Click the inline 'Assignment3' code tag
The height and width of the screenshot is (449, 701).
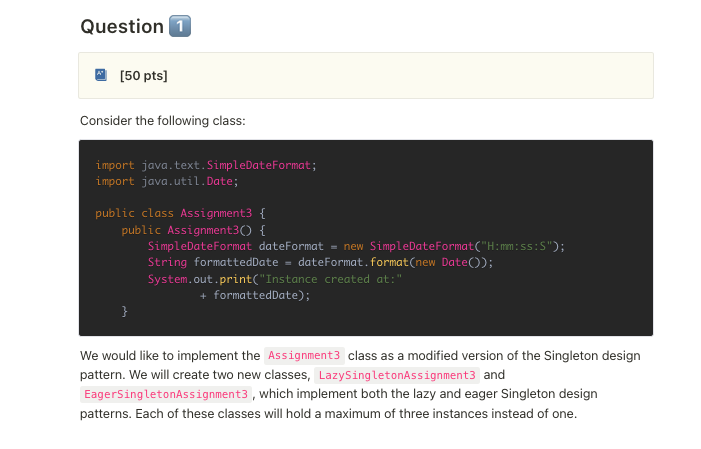[x=304, y=356]
